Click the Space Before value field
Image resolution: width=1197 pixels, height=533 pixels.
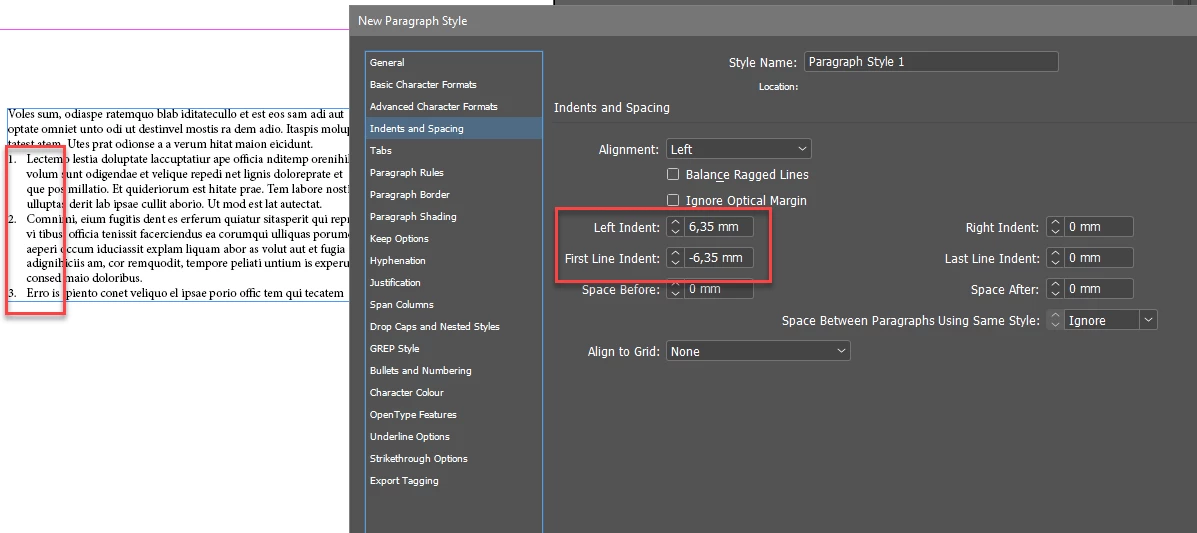pos(719,289)
